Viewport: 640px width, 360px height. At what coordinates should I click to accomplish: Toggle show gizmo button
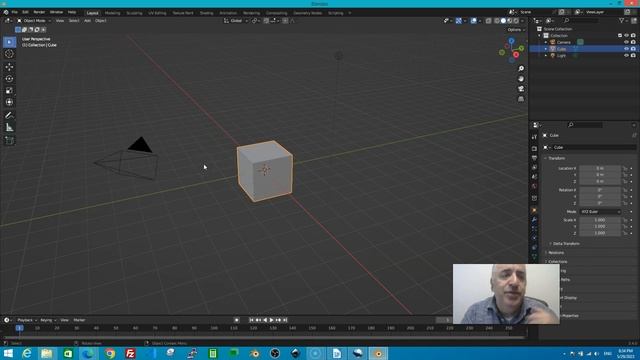click(x=458, y=21)
